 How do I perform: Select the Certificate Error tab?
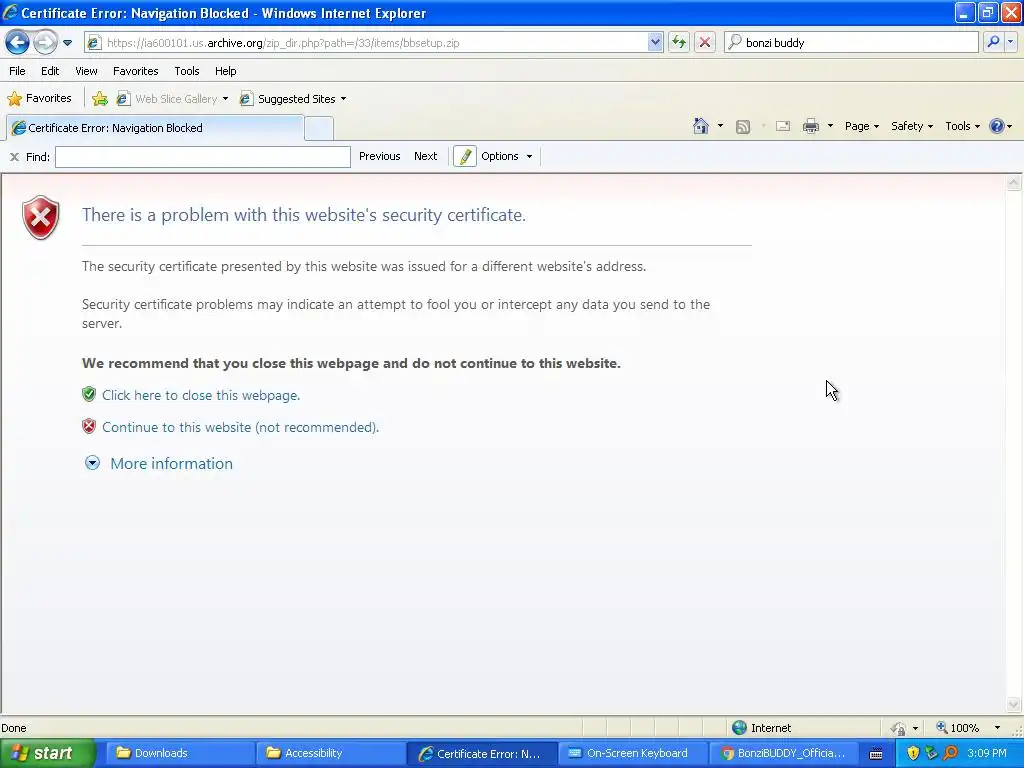click(x=155, y=128)
